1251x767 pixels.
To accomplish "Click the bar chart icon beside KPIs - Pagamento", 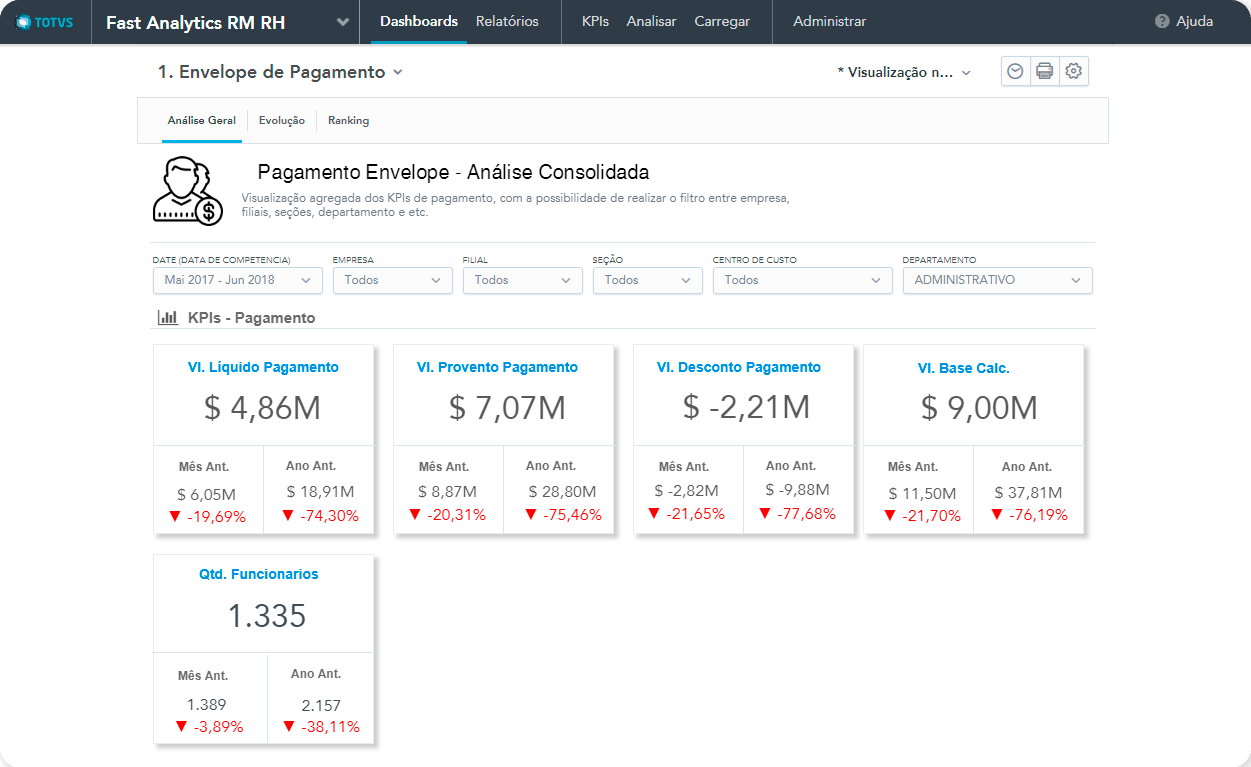I will [167, 318].
